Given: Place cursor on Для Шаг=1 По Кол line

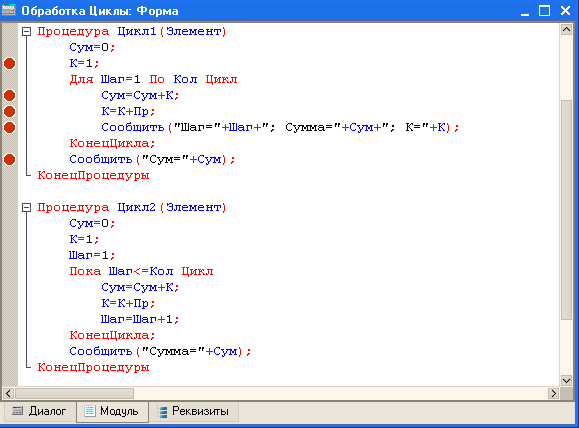Looking at the screenshot, I should point(153,79).
